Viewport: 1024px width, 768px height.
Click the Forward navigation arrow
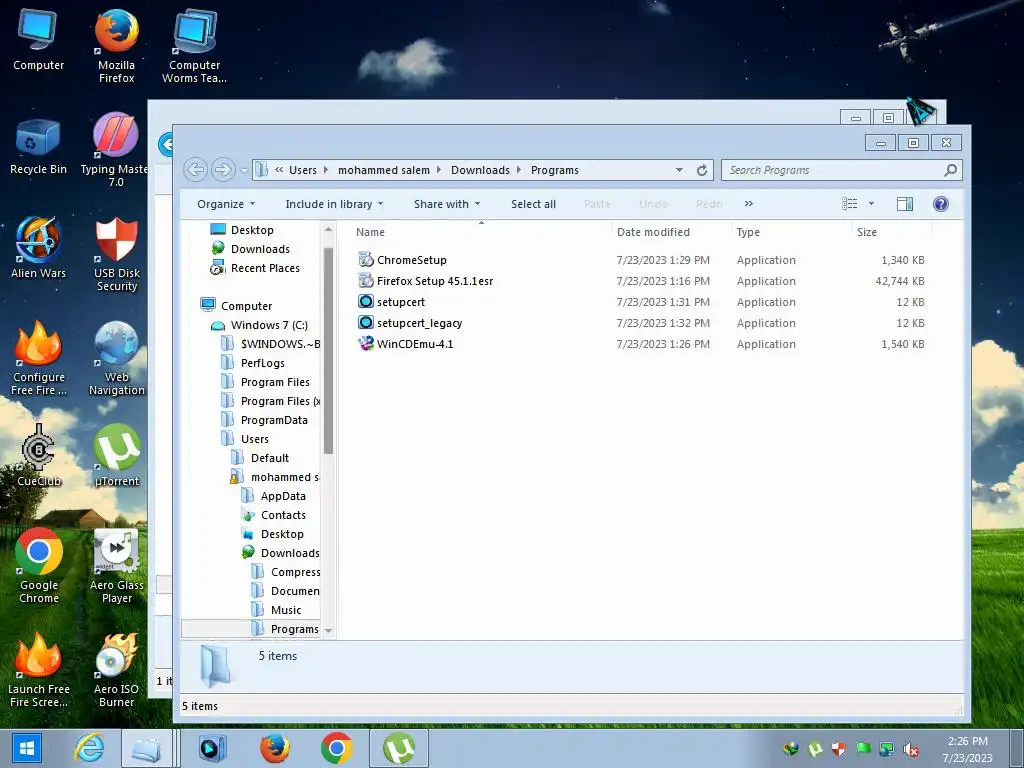223,170
